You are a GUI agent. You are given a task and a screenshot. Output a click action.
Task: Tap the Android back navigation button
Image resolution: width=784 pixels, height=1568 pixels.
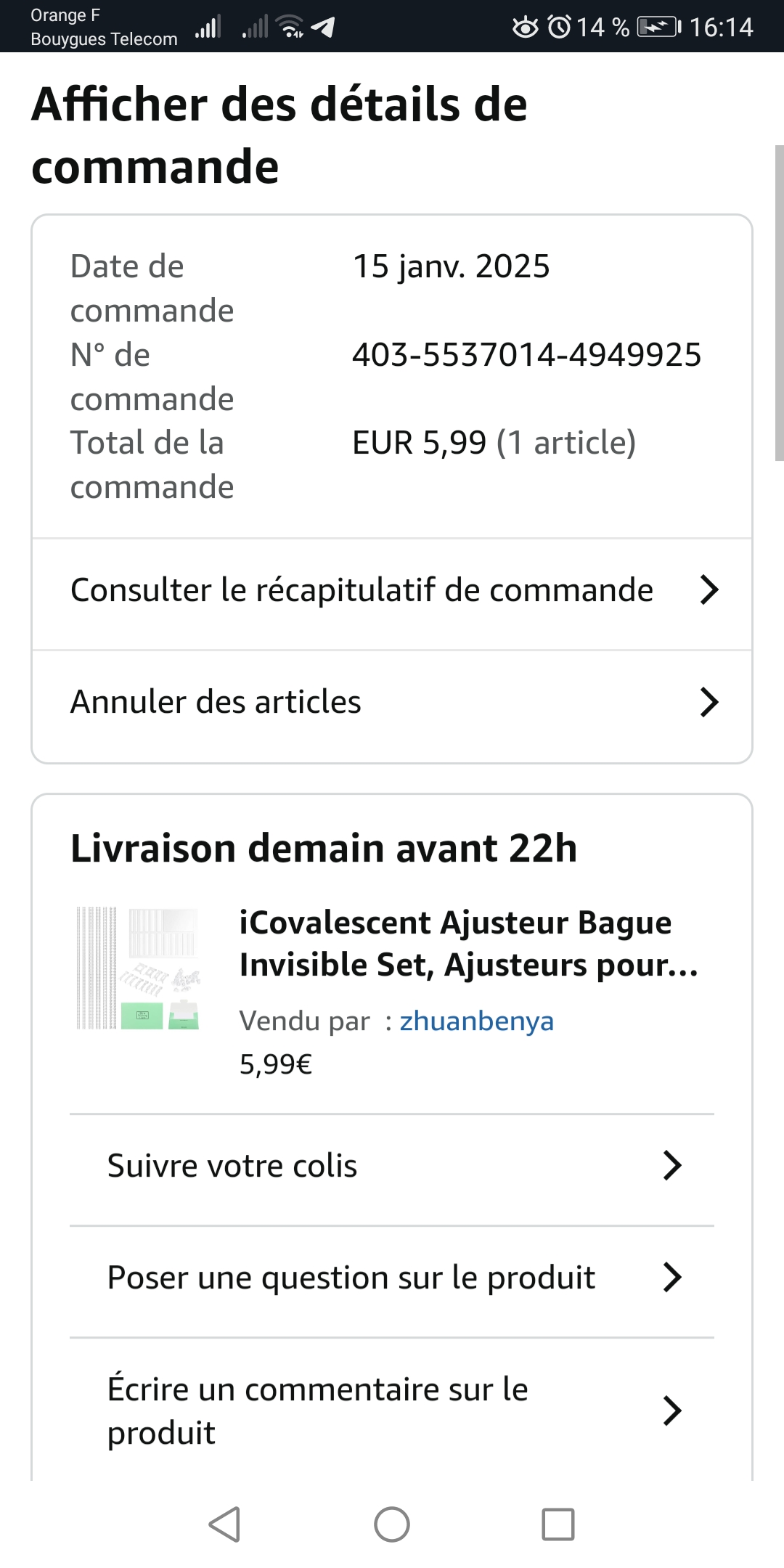[x=224, y=1524]
